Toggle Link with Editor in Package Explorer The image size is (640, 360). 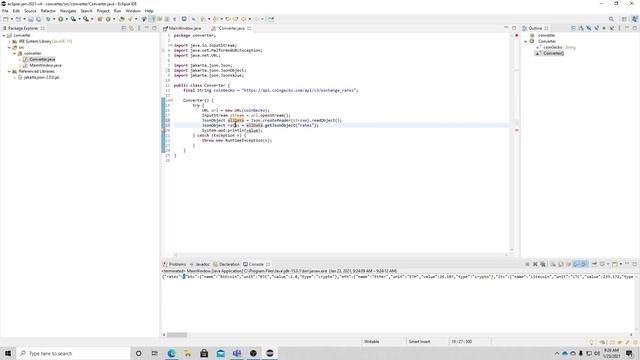[x=131, y=28]
